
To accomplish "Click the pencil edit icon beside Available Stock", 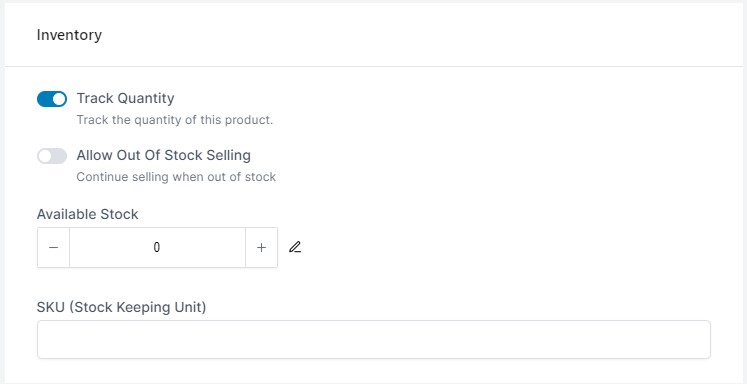I will click(295, 247).
